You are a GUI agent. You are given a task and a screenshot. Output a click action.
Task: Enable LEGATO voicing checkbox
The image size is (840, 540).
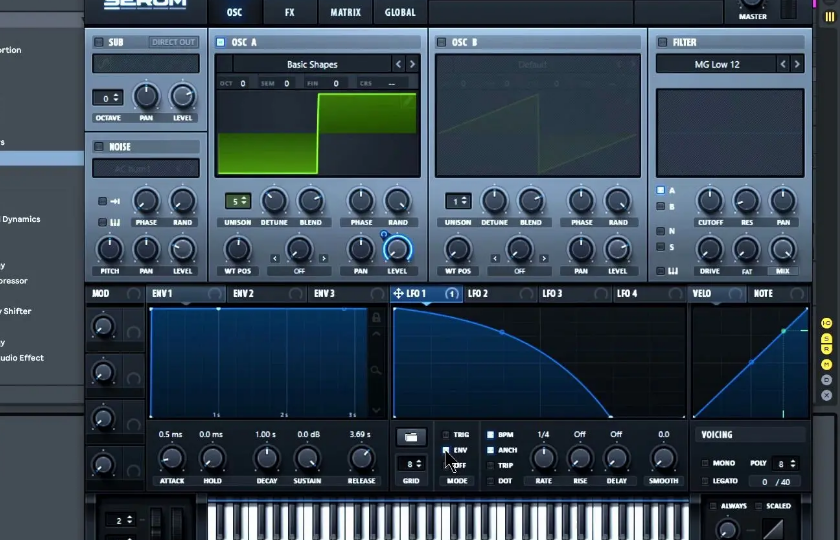coord(705,481)
